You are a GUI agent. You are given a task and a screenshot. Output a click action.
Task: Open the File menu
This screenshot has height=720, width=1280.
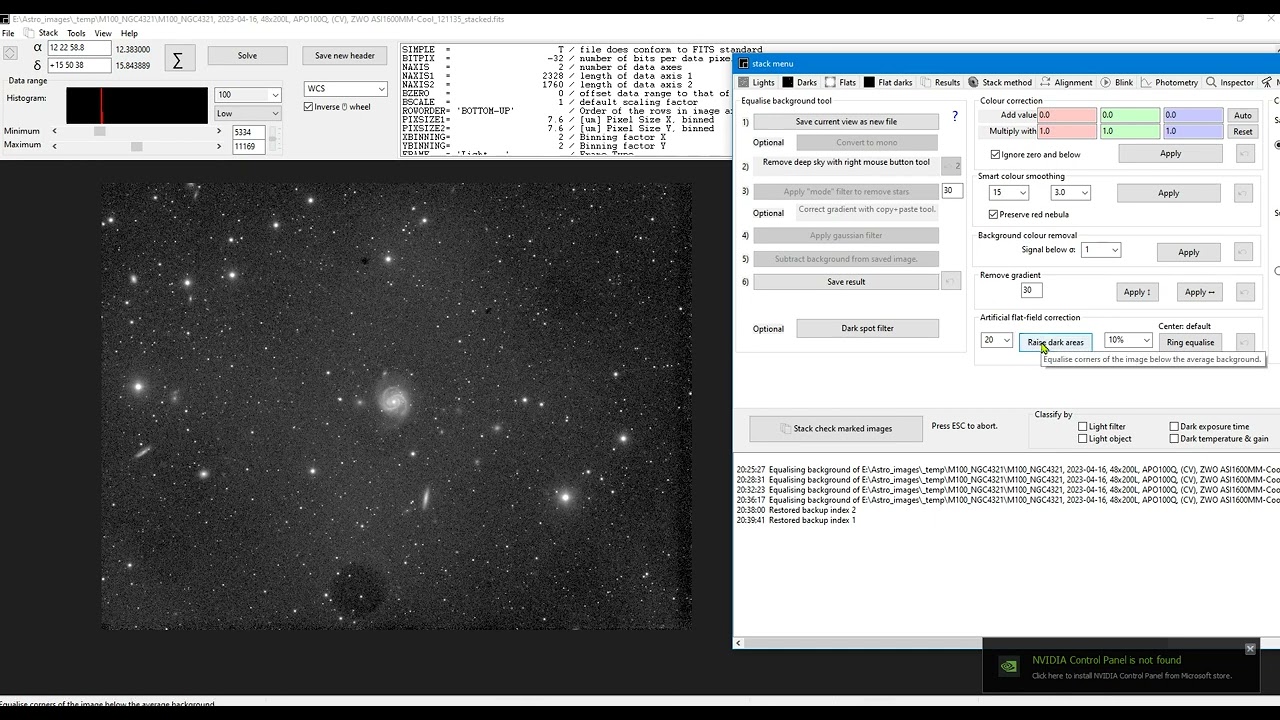(x=8, y=33)
